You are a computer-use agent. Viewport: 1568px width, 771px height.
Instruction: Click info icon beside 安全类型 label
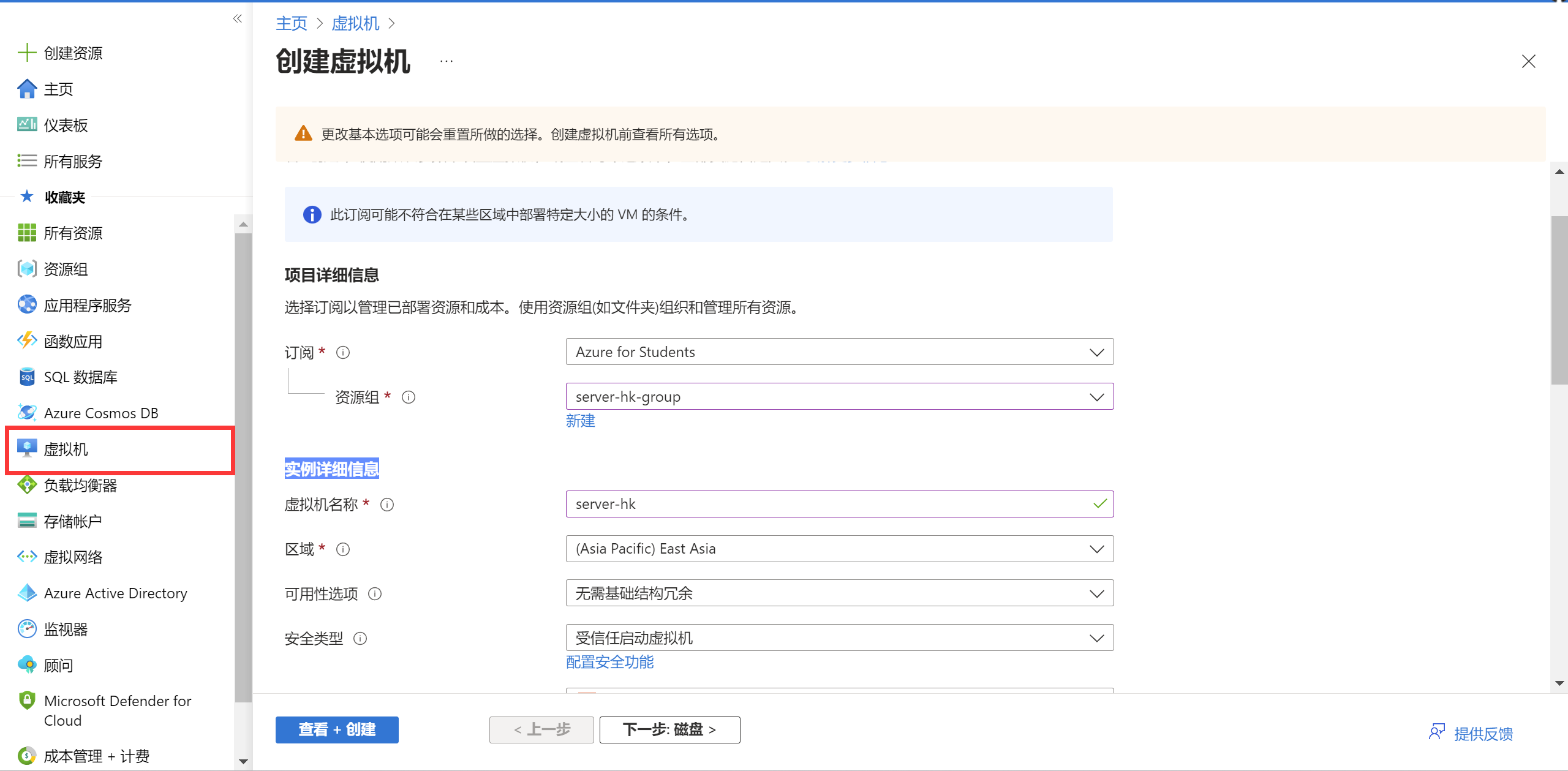360,639
